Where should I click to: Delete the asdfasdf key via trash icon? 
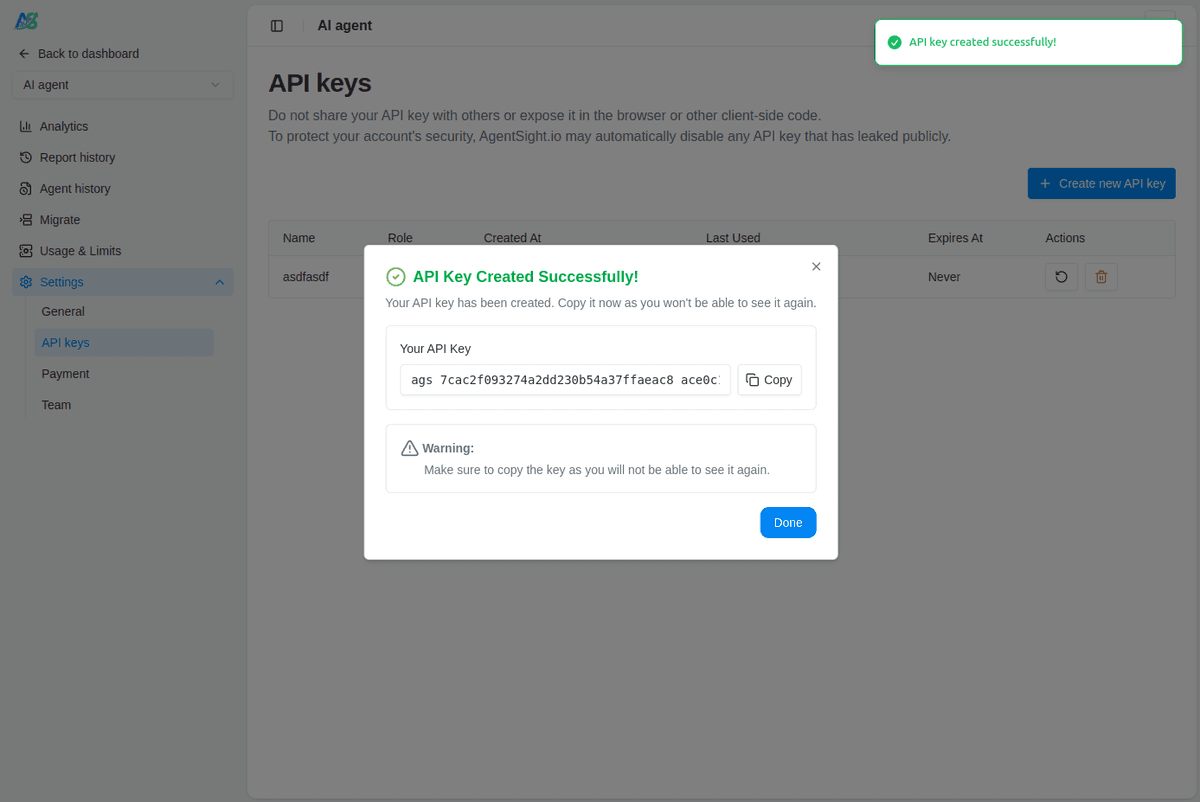click(1101, 277)
